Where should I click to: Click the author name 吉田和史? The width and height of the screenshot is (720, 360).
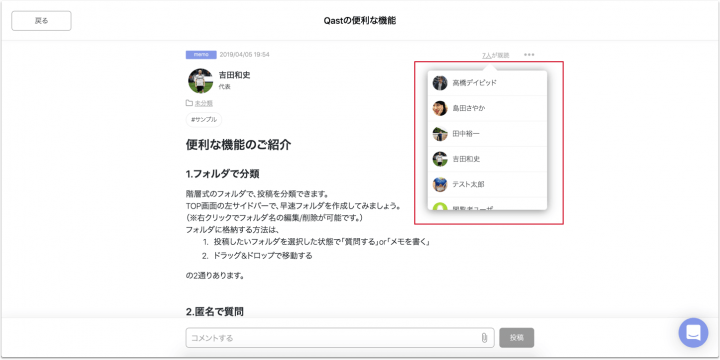(234, 75)
